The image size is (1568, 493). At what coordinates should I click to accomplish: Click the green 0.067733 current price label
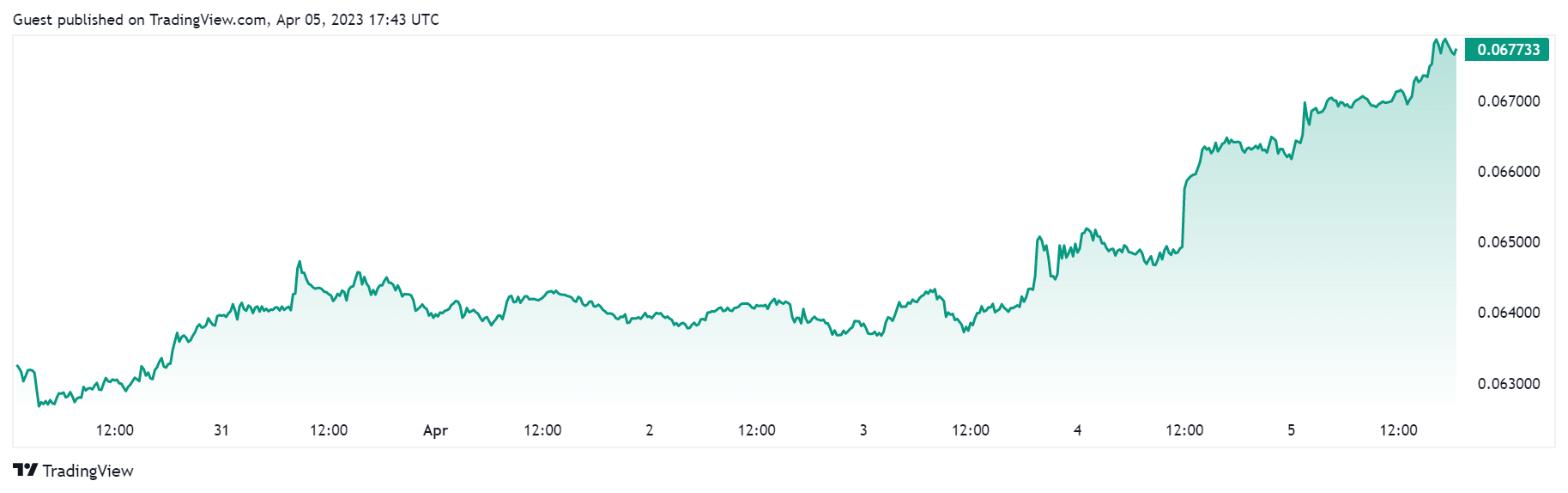pyautogui.click(x=1508, y=50)
